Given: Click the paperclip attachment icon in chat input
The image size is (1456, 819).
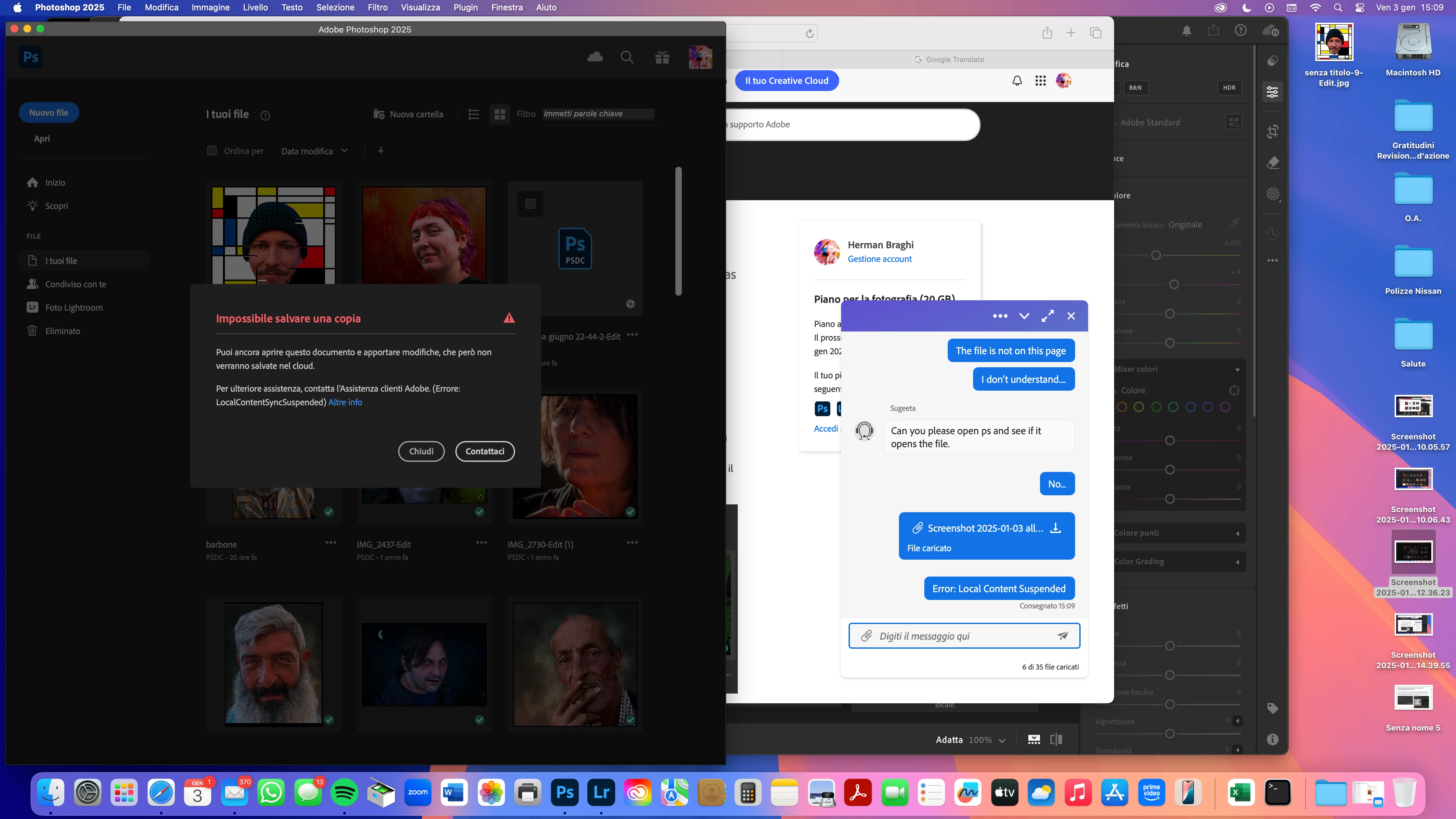Looking at the screenshot, I should point(866,636).
